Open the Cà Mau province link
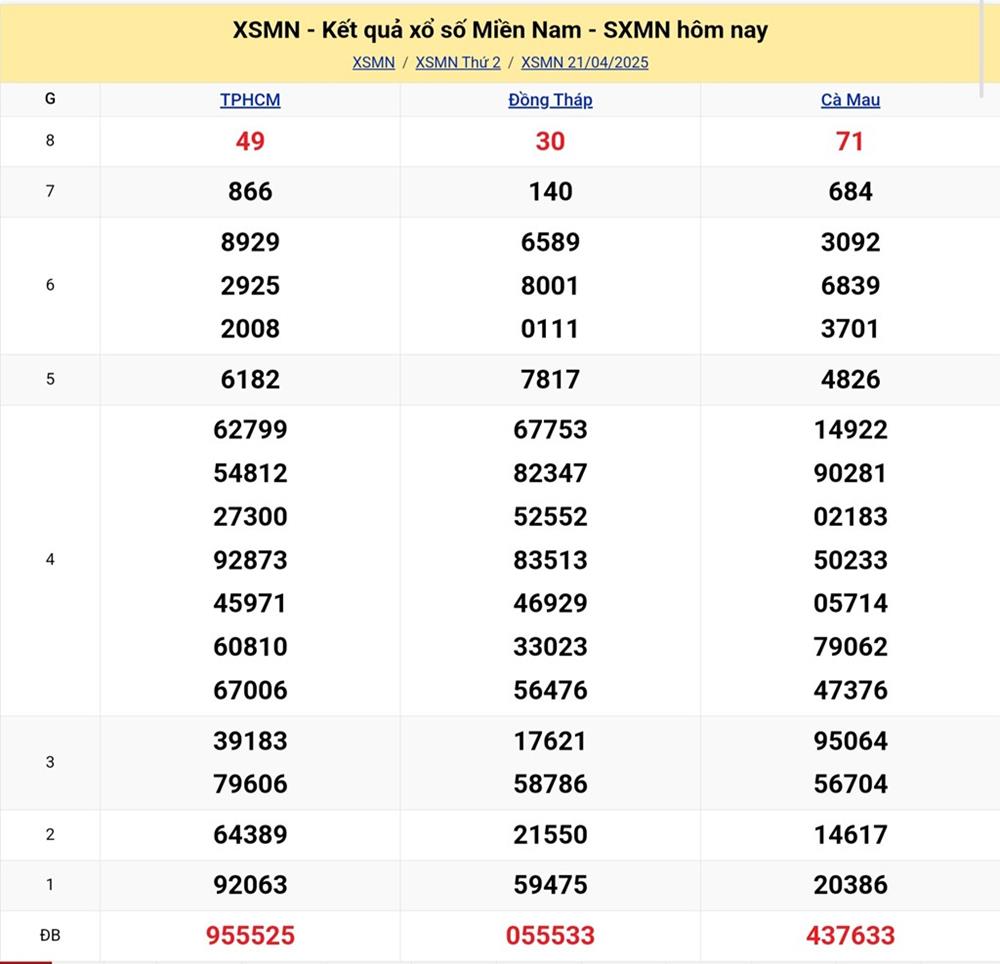The width and height of the screenshot is (1000, 964). pos(850,100)
